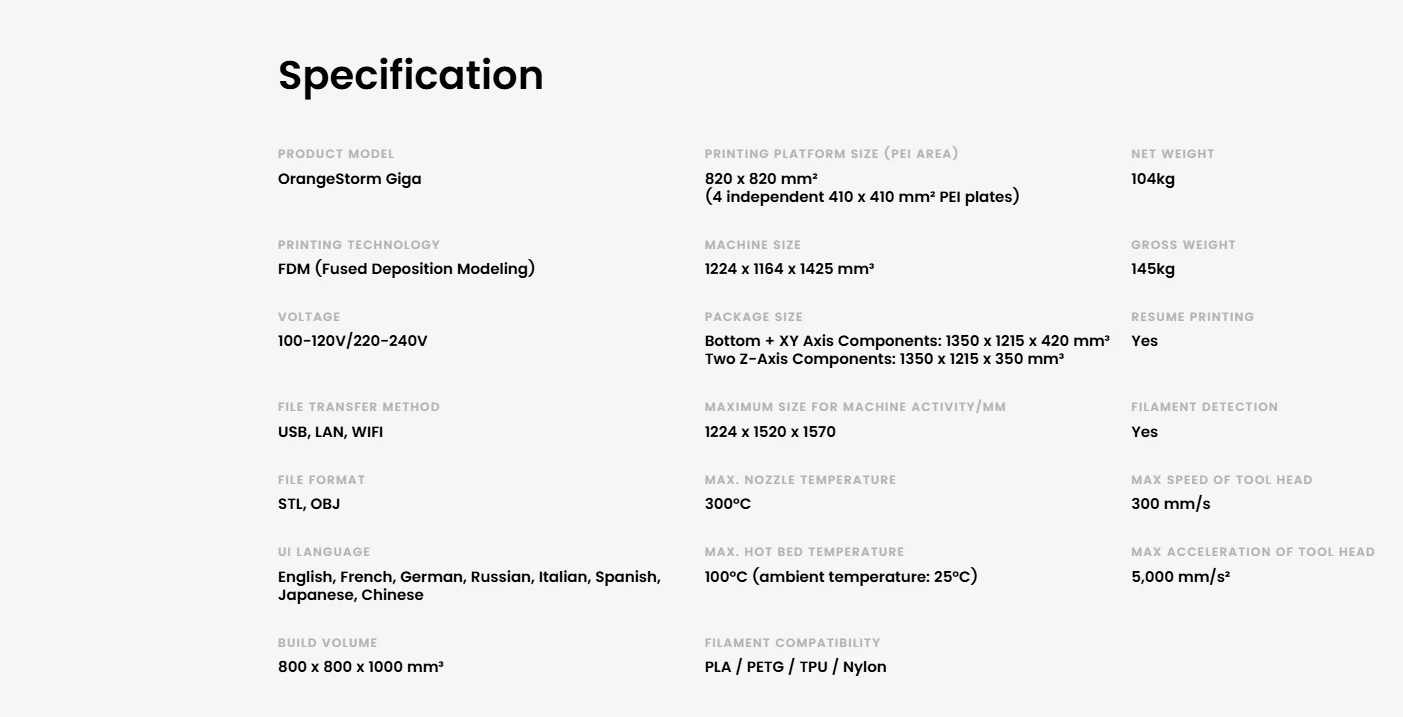Select the STL, OBJ file format text

point(308,504)
